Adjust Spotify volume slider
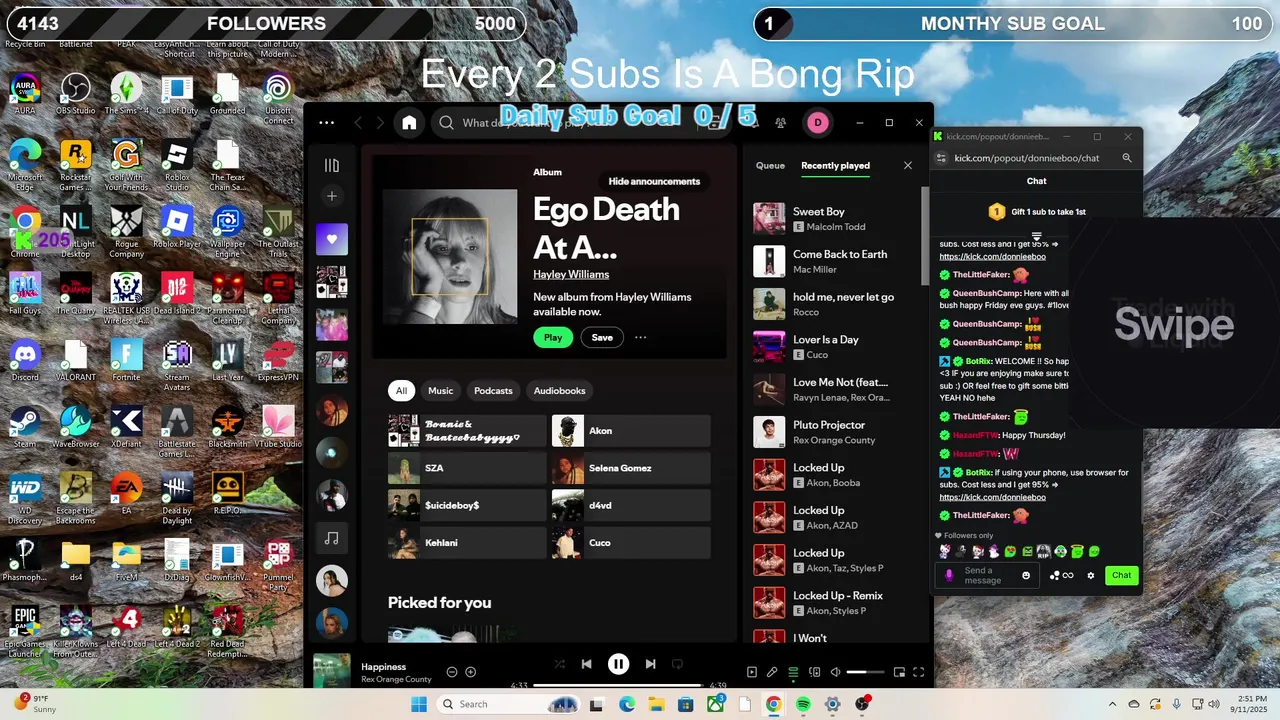This screenshot has width=1280, height=720. (866, 672)
